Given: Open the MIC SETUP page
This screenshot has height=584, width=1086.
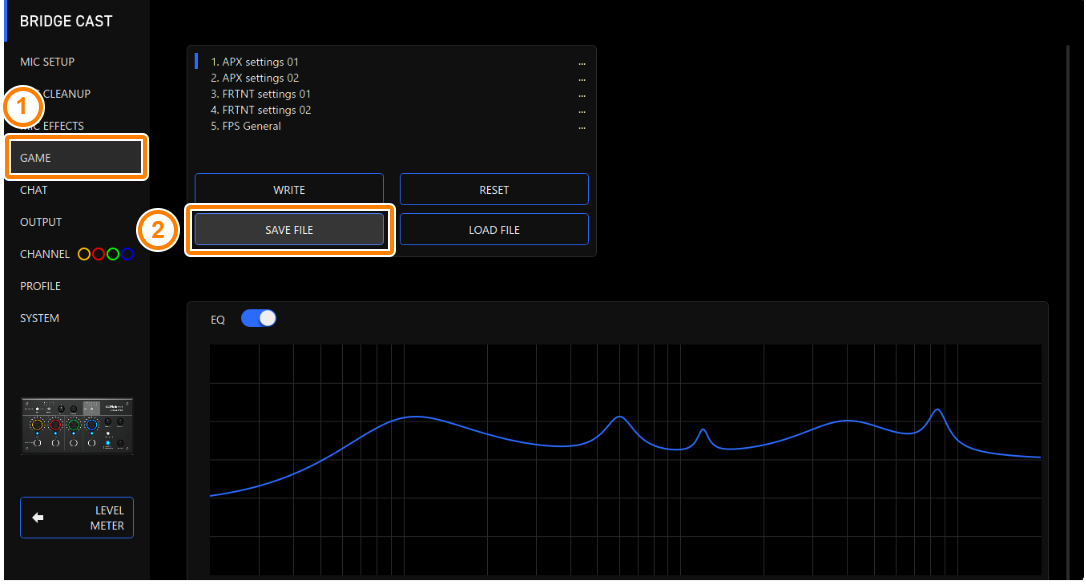Looking at the screenshot, I should point(47,62).
